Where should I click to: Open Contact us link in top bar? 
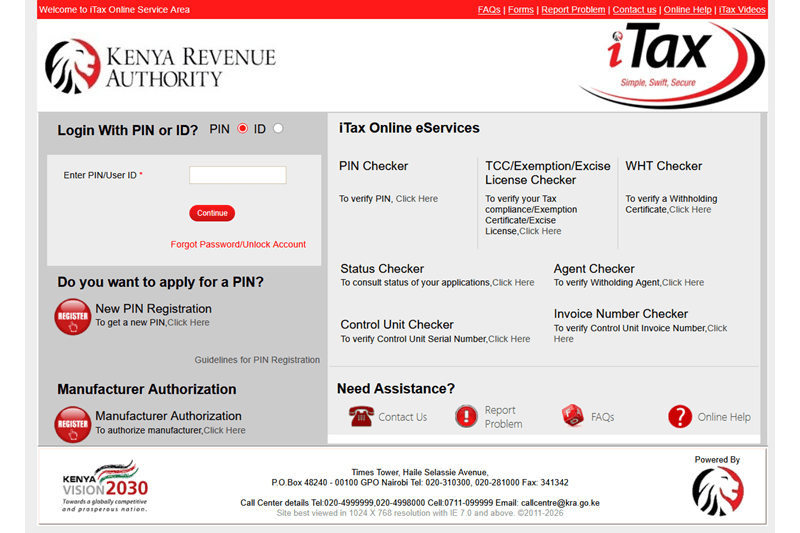[634, 10]
